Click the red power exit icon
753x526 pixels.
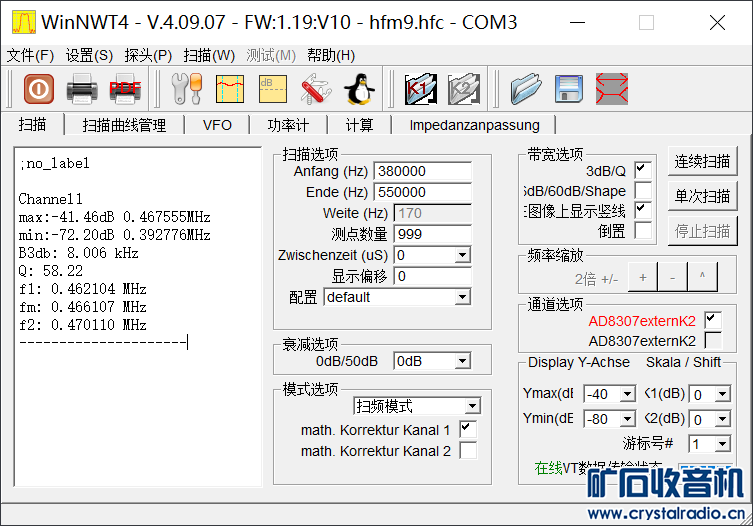[x=39, y=88]
